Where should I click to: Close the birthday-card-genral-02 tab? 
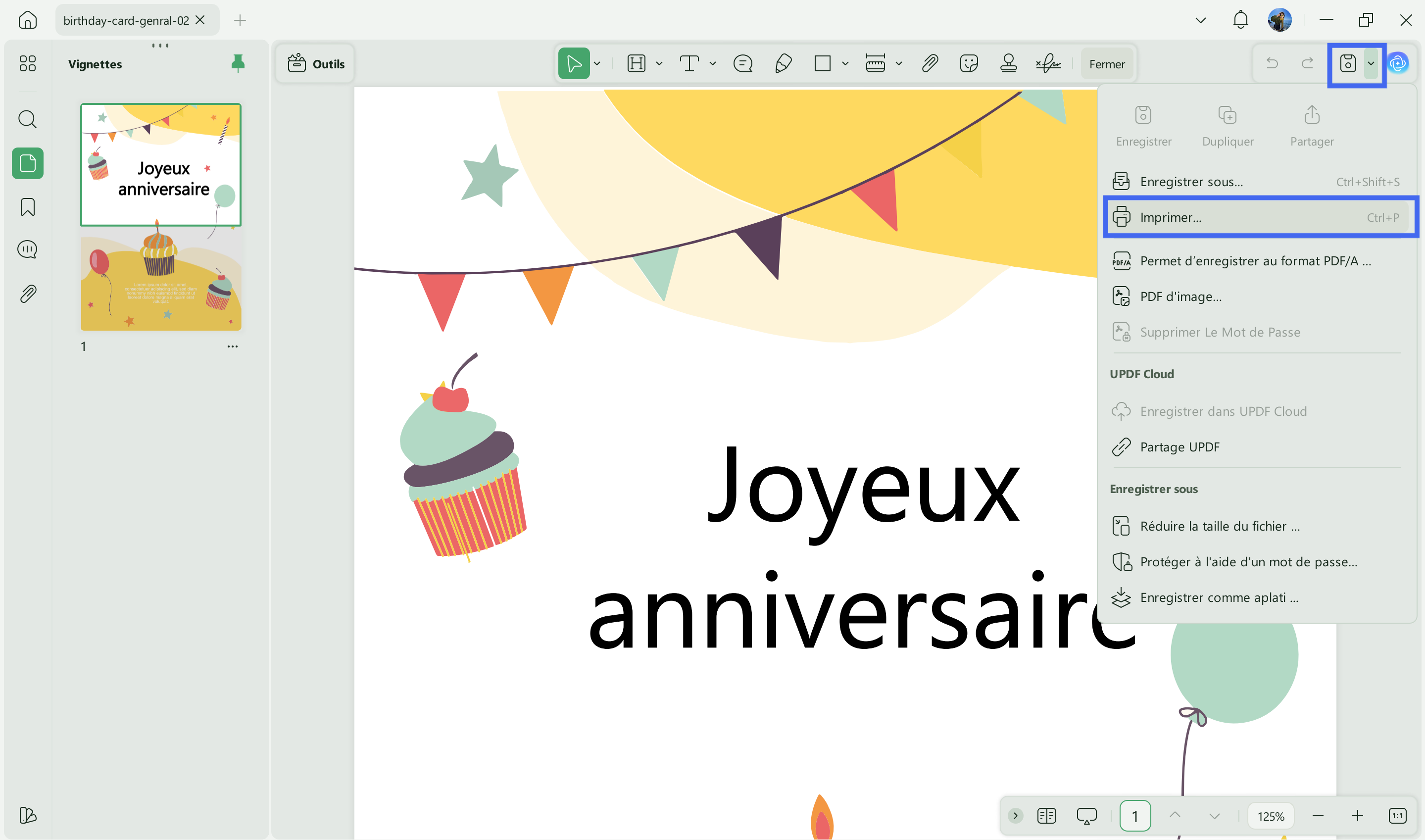(x=200, y=20)
